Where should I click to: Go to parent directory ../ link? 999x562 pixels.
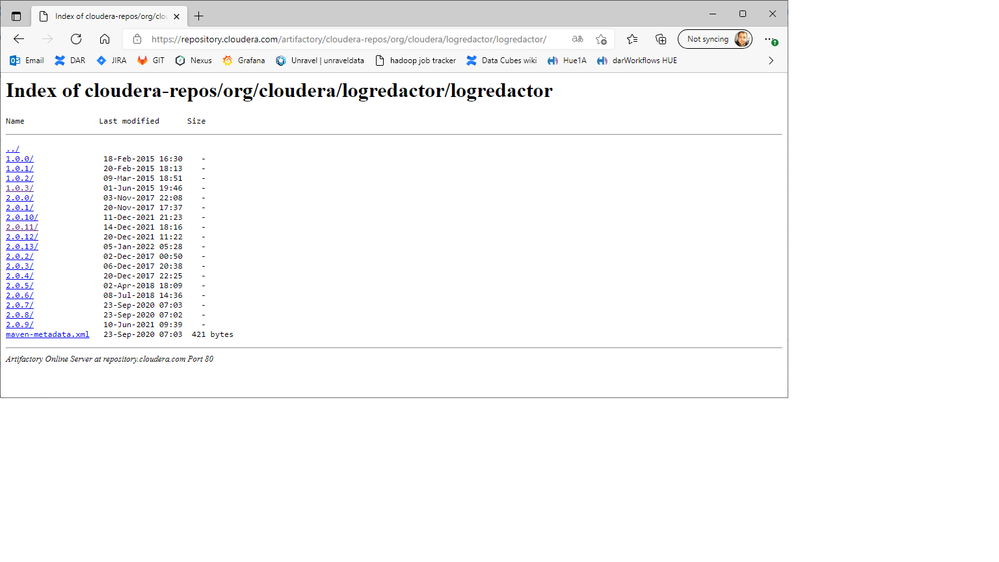(13, 149)
